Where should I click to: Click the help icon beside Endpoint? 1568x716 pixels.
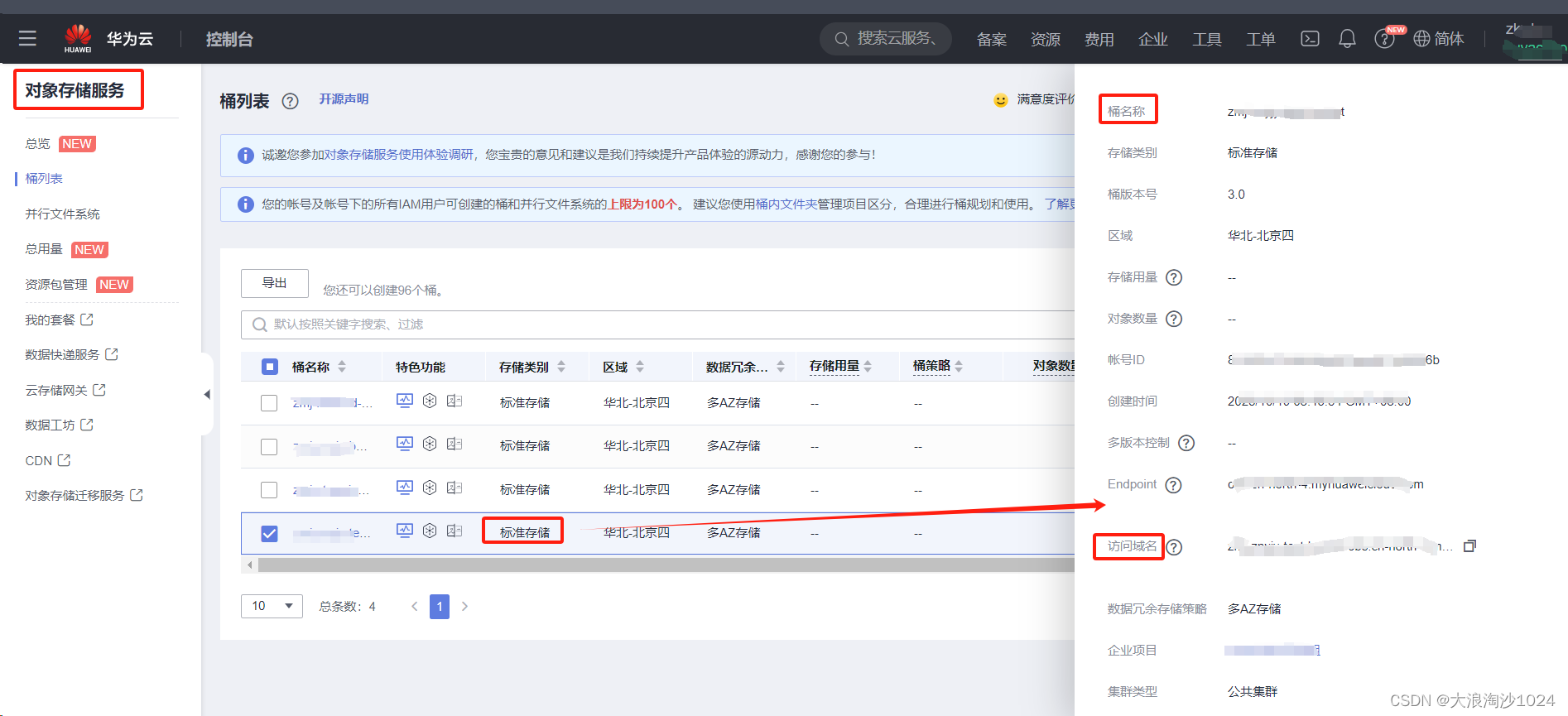[1173, 485]
